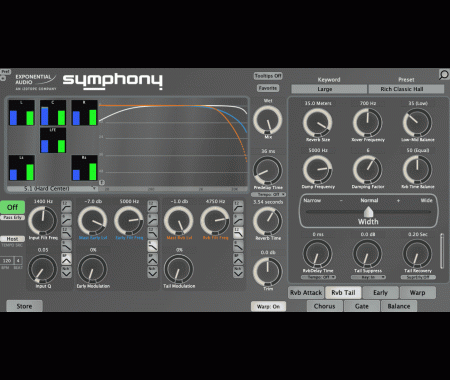Viewport: 450px width, 380px height.
Task: Click the Beat field showing 4
Action: [18, 261]
